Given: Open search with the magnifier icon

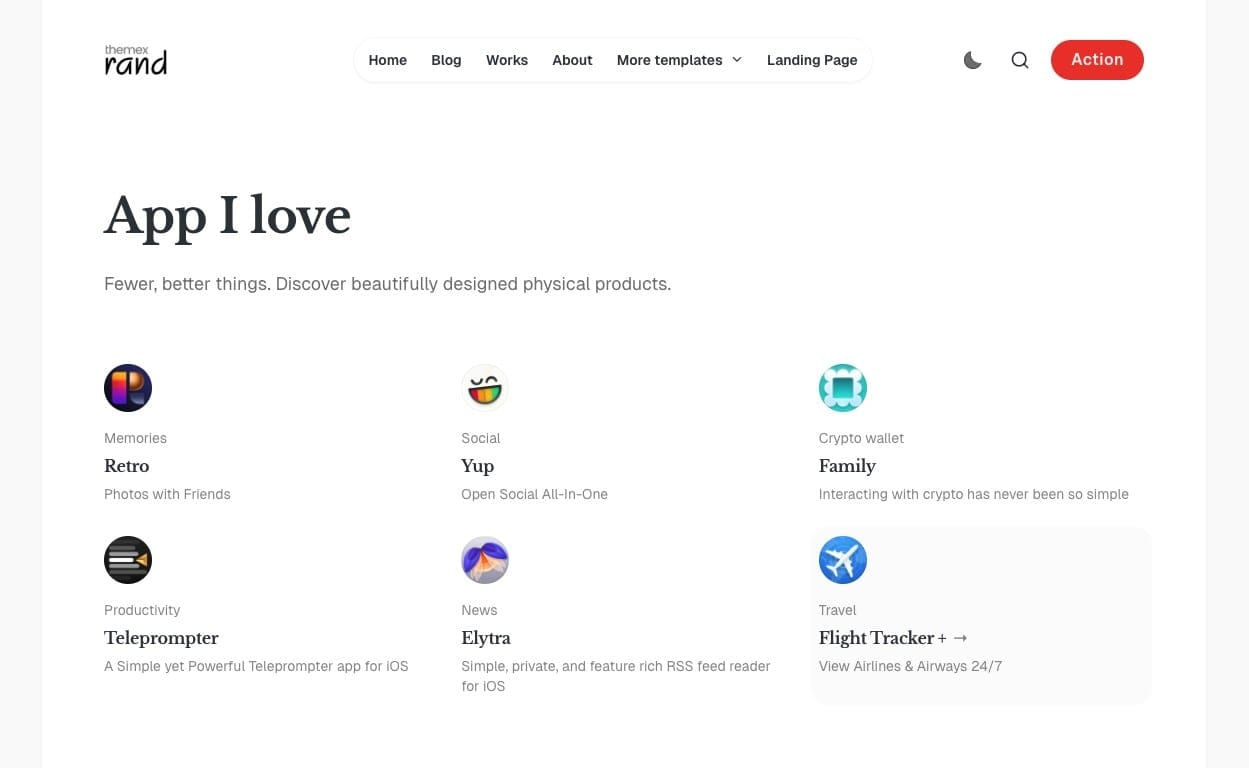Looking at the screenshot, I should 1019,60.
